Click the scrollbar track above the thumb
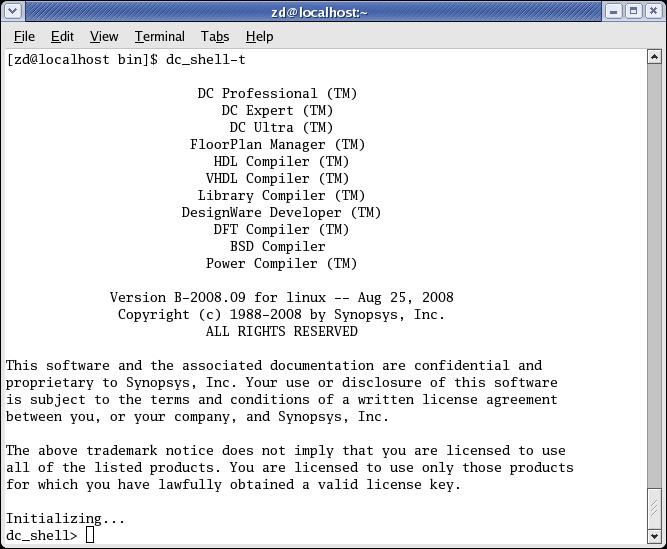Screen dimensions: 667x549 (654, 276)
